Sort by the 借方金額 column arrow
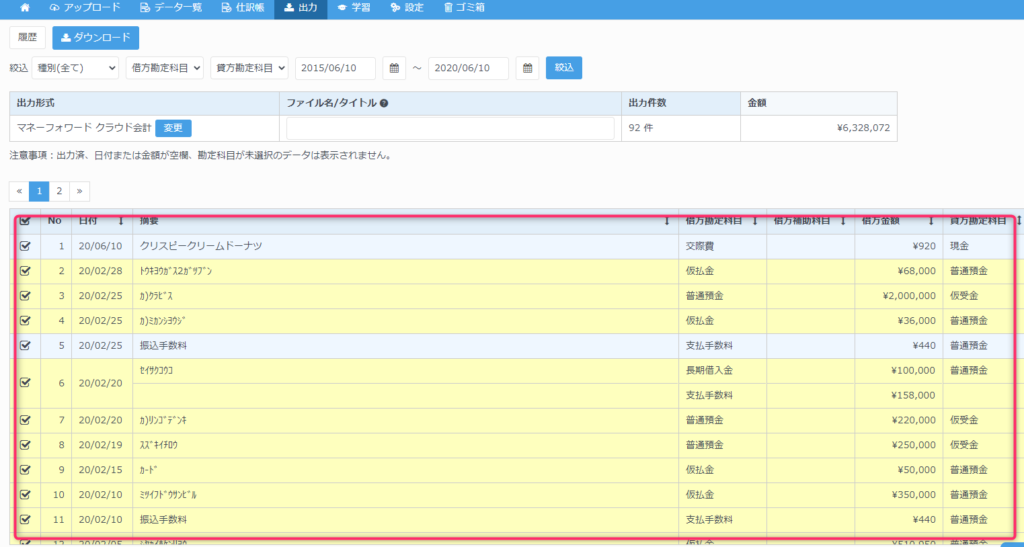Viewport: 1024px width, 547px height. 931,221
